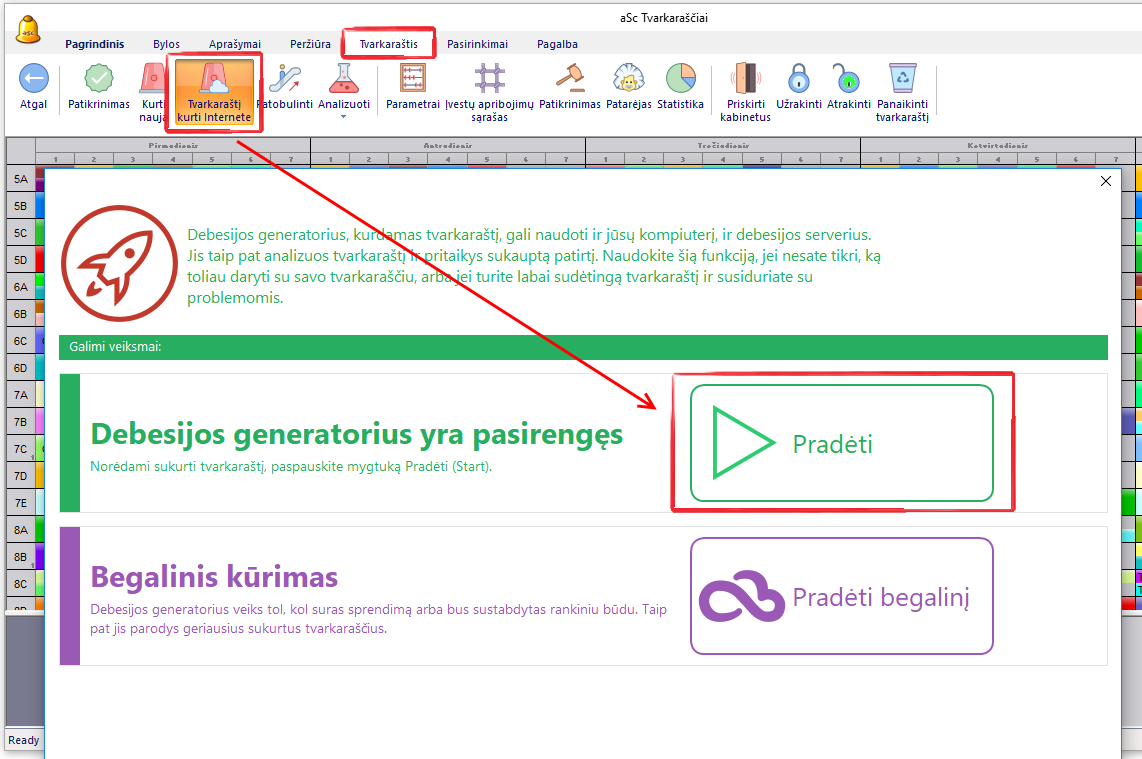The image size is (1142, 759).
Task: Open the Pasirinkimai tab
Action: 477,44
